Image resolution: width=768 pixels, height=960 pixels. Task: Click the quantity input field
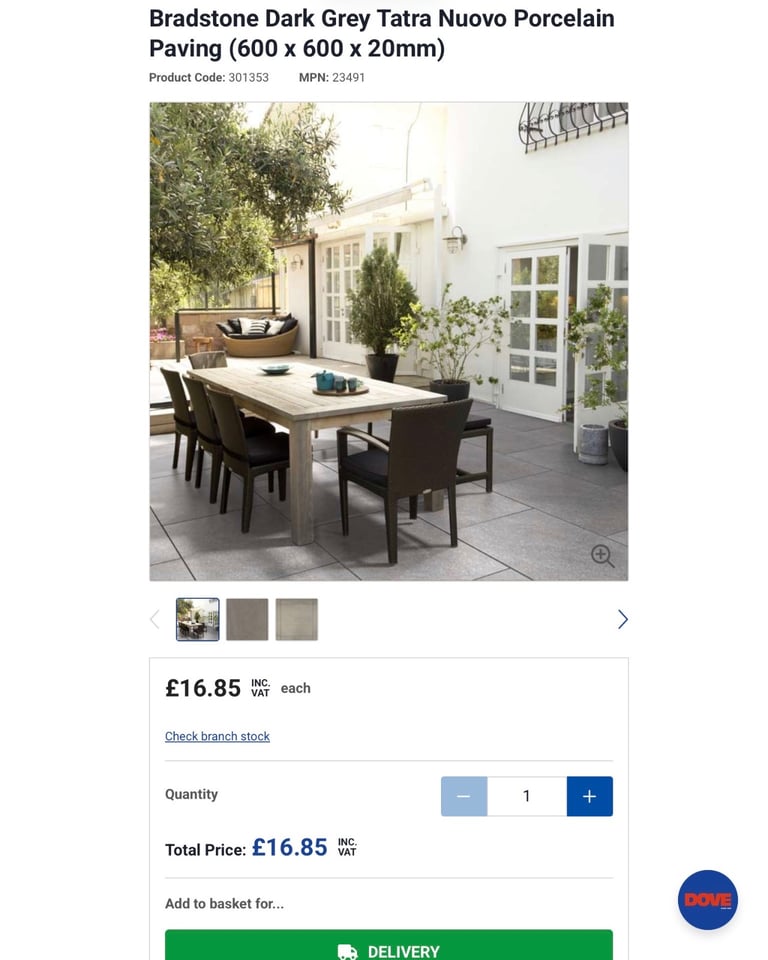pyautogui.click(x=527, y=796)
